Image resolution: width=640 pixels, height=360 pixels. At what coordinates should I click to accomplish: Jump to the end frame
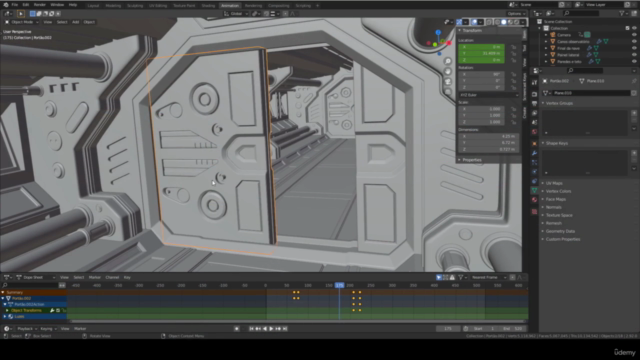click(x=285, y=329)
